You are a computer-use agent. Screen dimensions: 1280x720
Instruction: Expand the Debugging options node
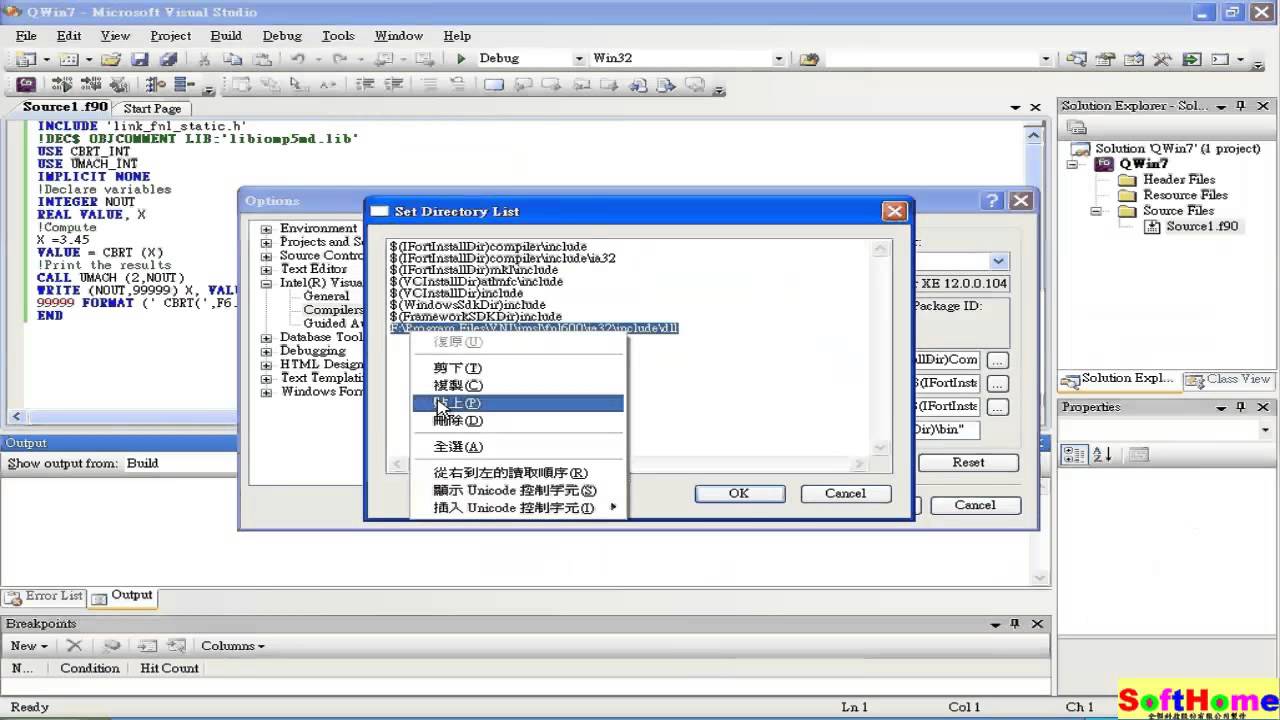pos(266,351)
